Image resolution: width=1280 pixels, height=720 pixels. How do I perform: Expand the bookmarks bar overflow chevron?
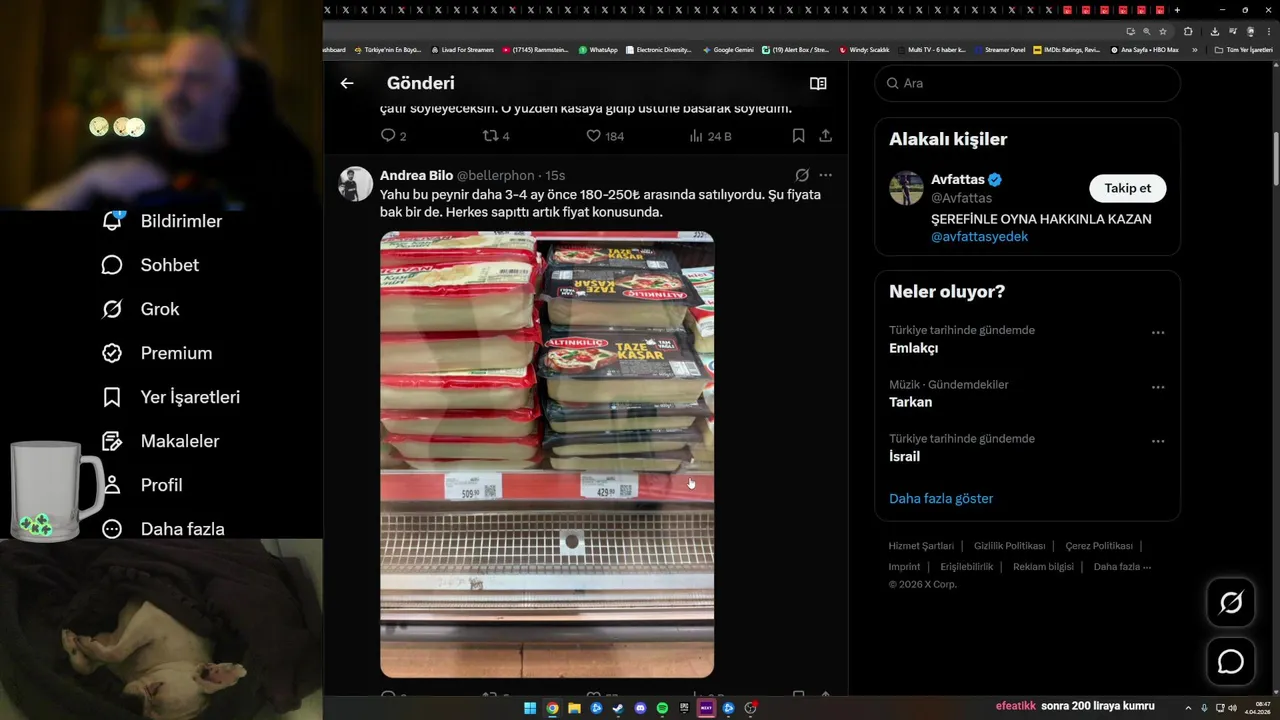(1194, 50)
